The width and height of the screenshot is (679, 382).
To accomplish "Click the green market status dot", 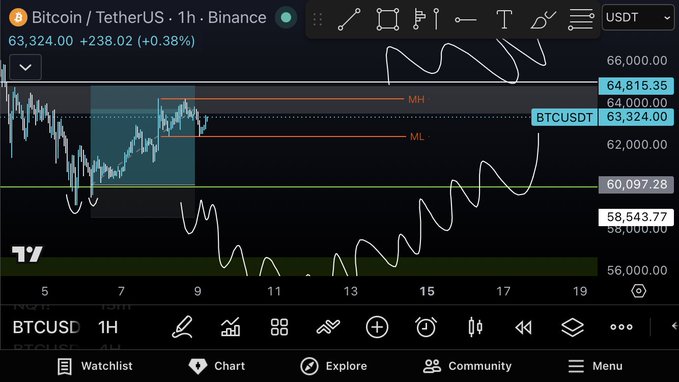I will click(x=286, y=18).
